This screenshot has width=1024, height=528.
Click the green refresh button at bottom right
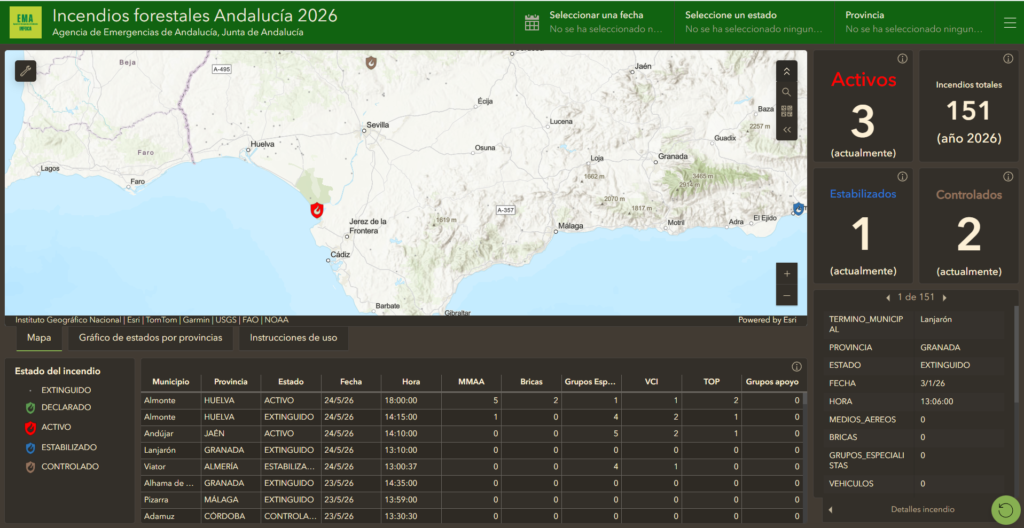pos(1006,510)
